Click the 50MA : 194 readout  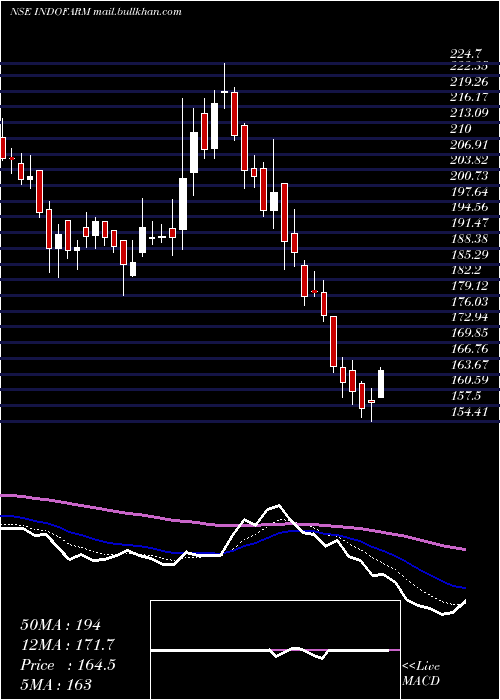(61, 625)
